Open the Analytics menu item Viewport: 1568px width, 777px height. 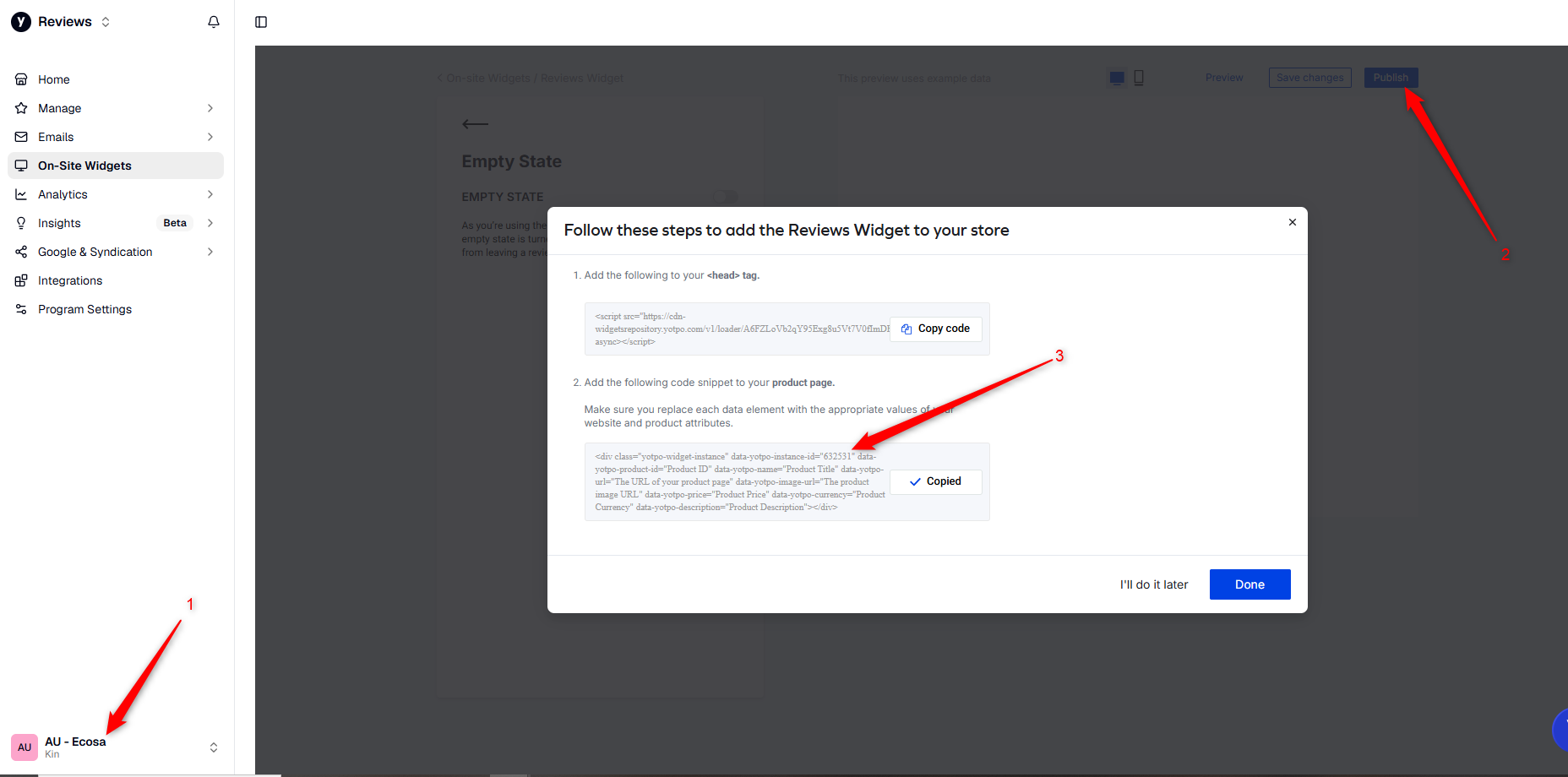coord(116,194)
